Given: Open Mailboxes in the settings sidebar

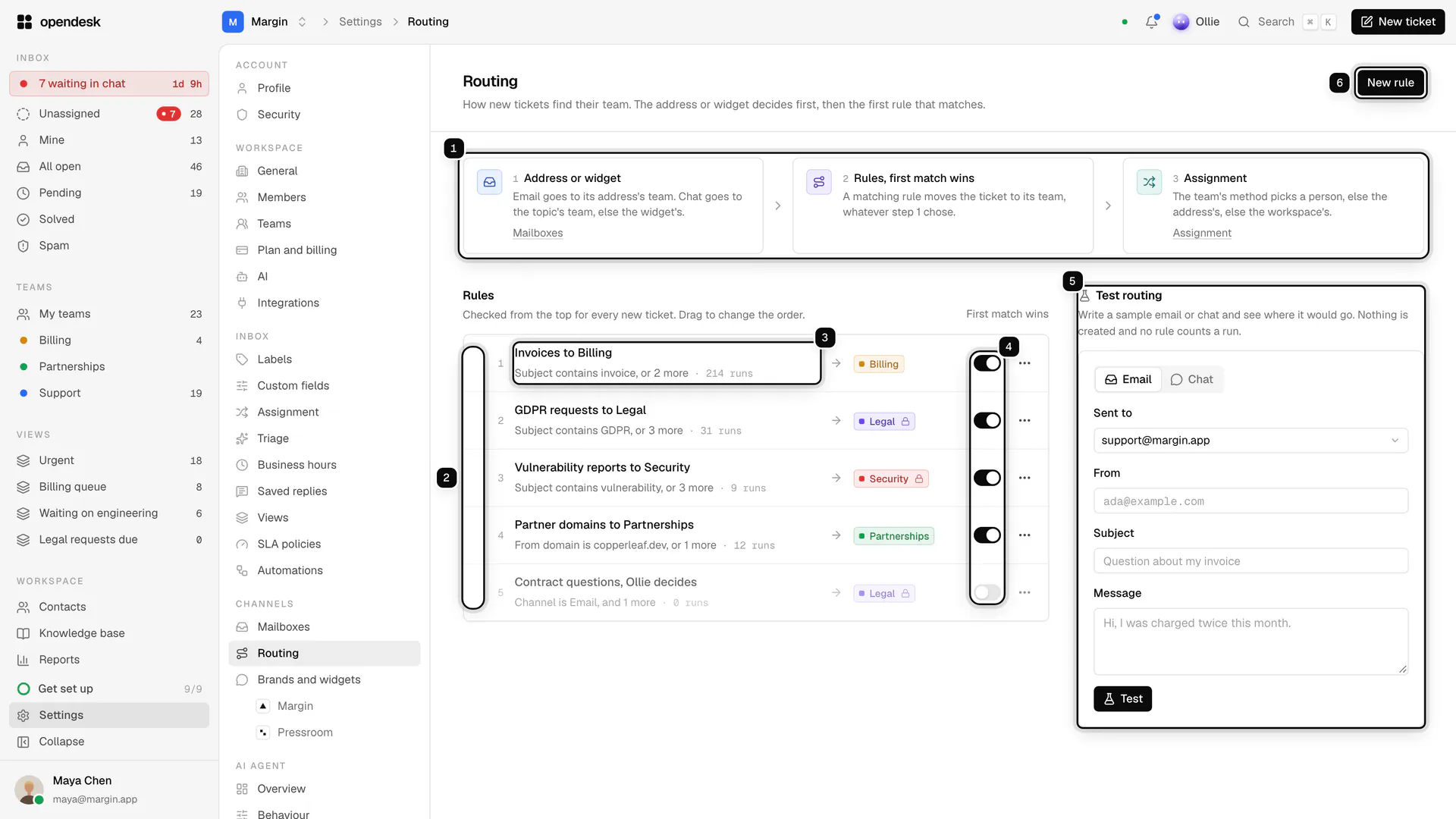Looking at the screenshot, I should click(324, 627).
